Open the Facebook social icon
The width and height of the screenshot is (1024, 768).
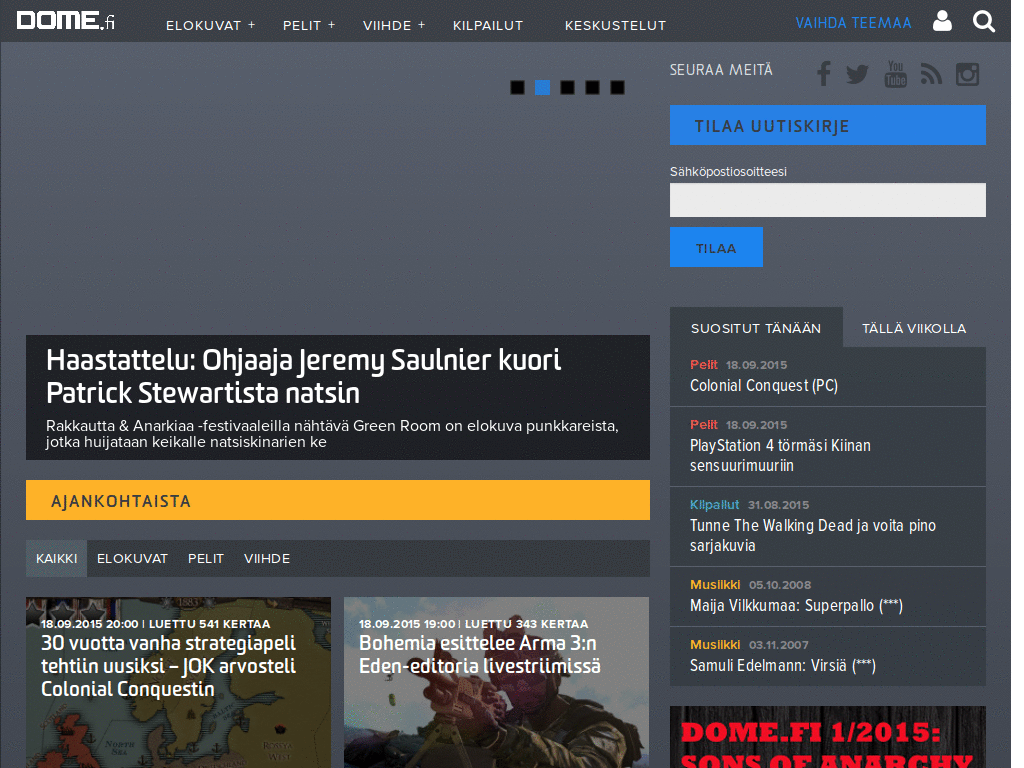coord(824,74)
